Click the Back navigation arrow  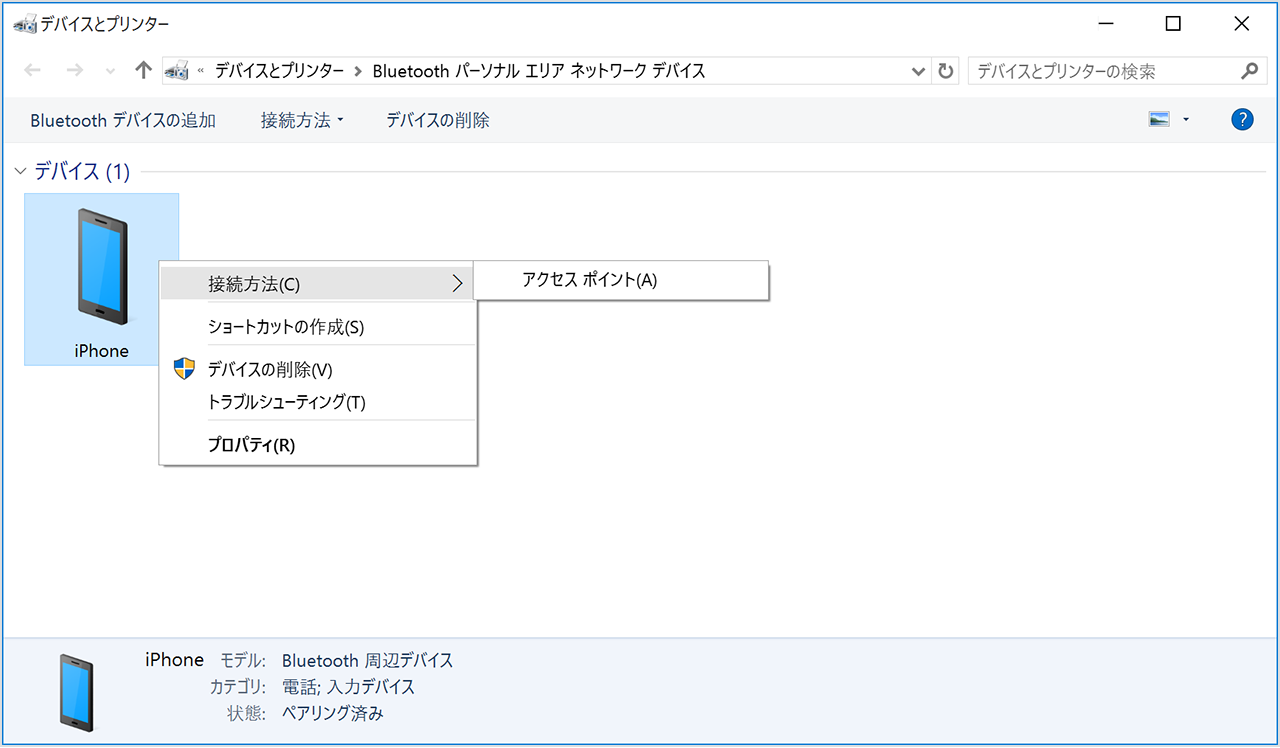(x=32, y=71)
